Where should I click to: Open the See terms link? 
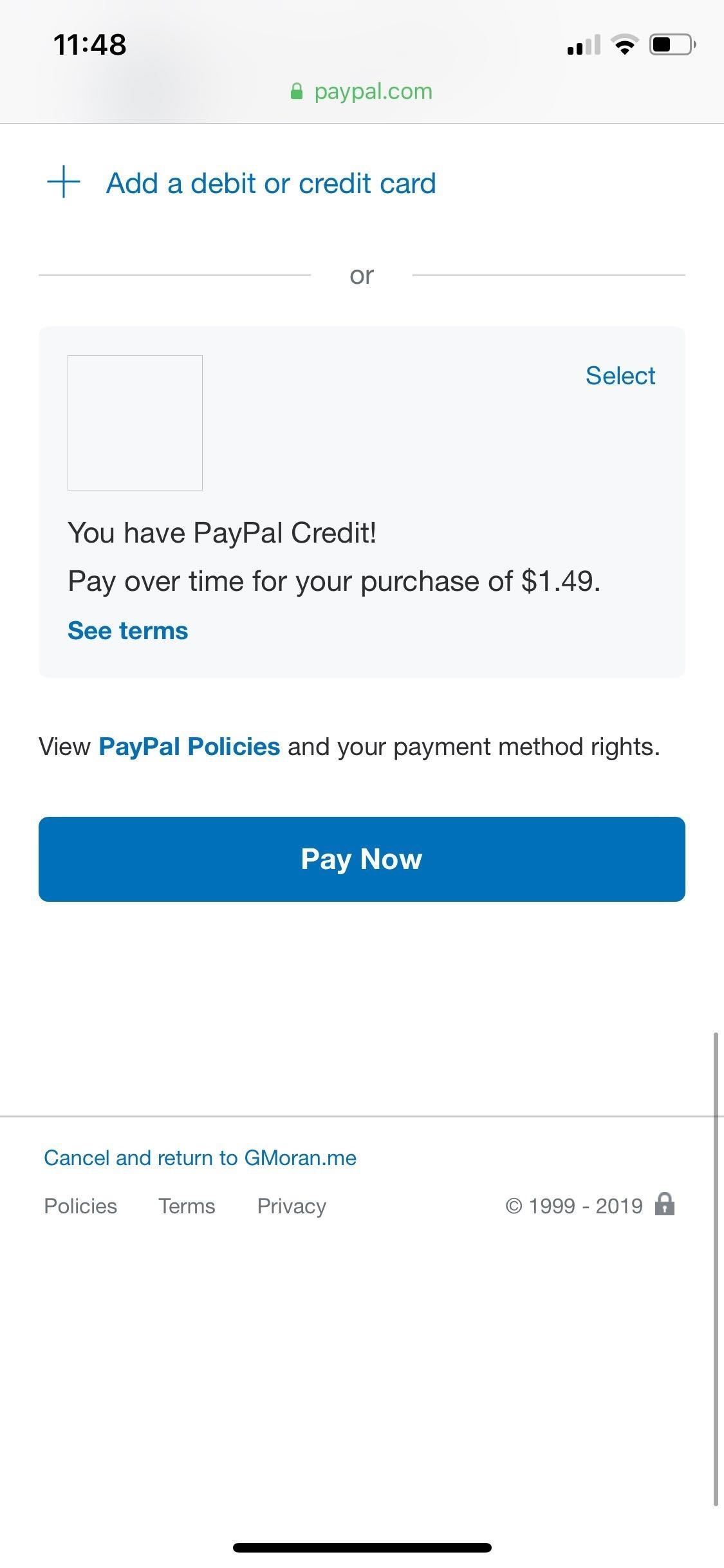click(128, 631)
